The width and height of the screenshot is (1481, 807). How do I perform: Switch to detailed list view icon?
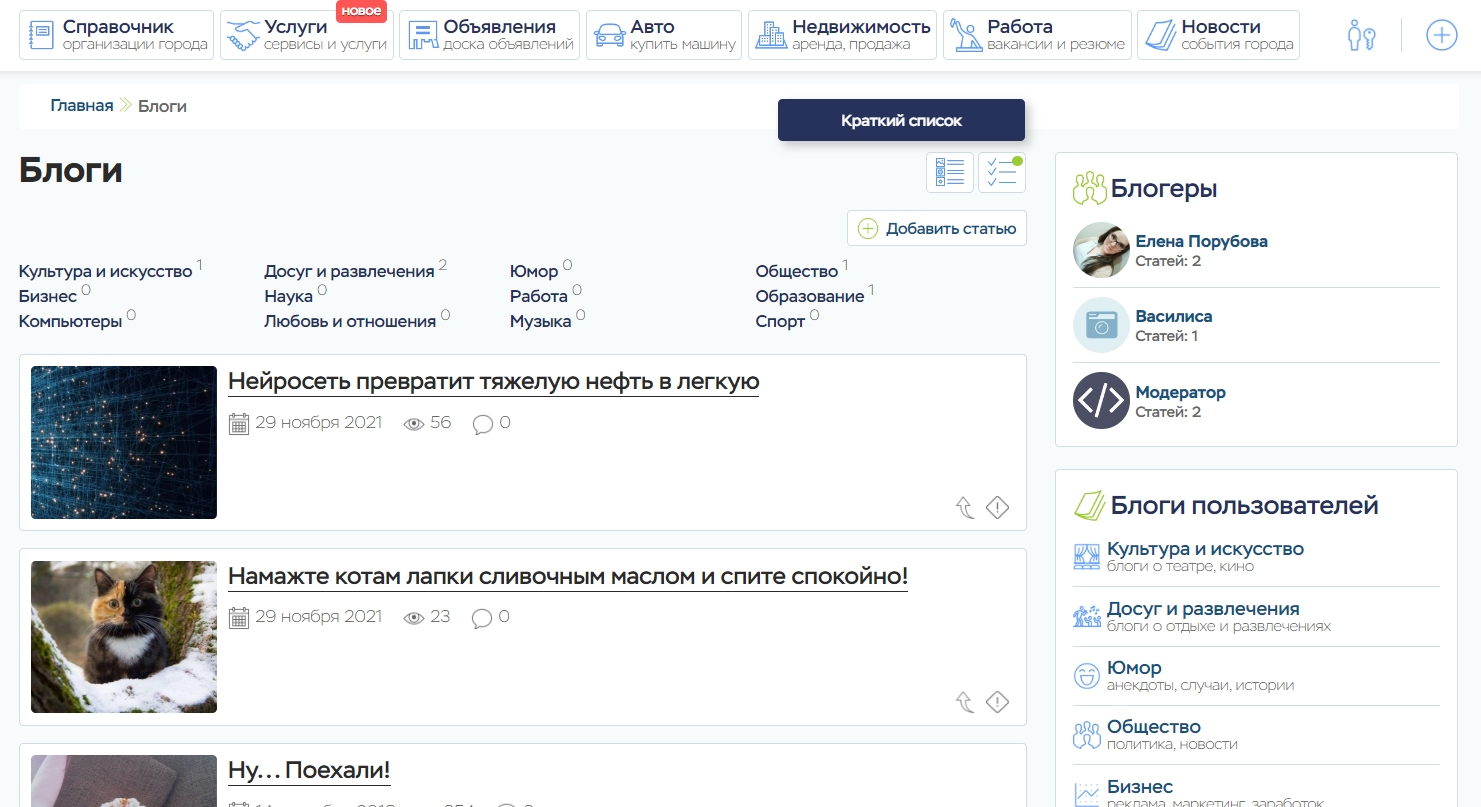tap(950, 173)
